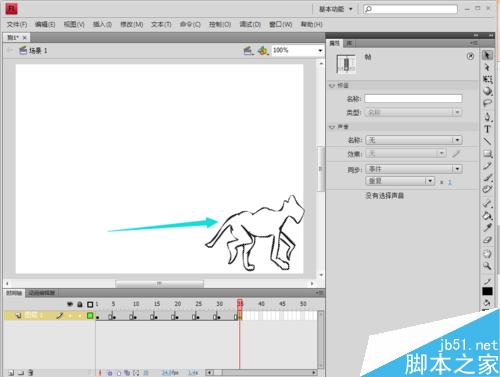
Task: Click the Flash application logo
Action: point(12,9)
